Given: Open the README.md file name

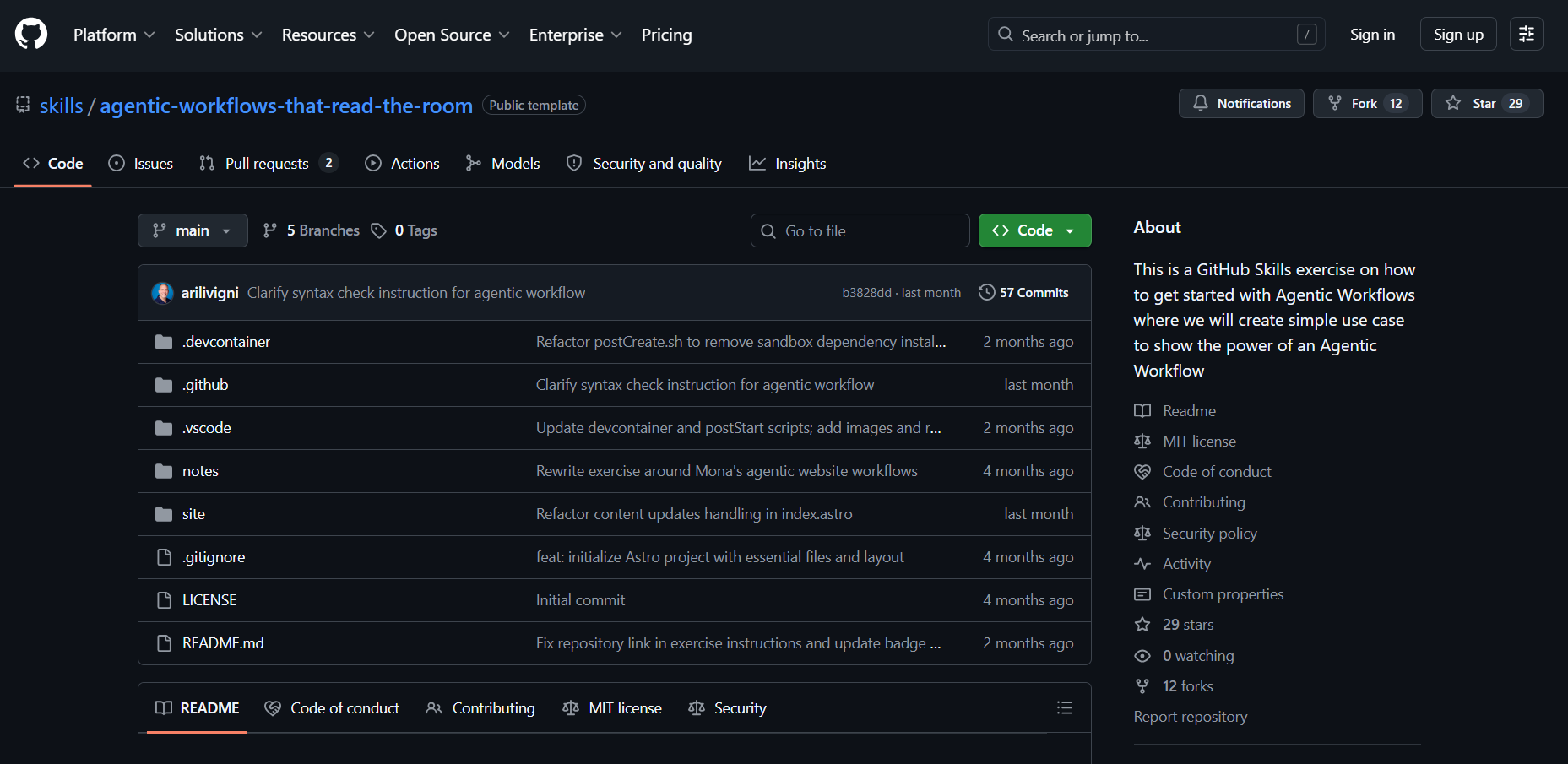Looking at the screenshot, I should 223,643.
